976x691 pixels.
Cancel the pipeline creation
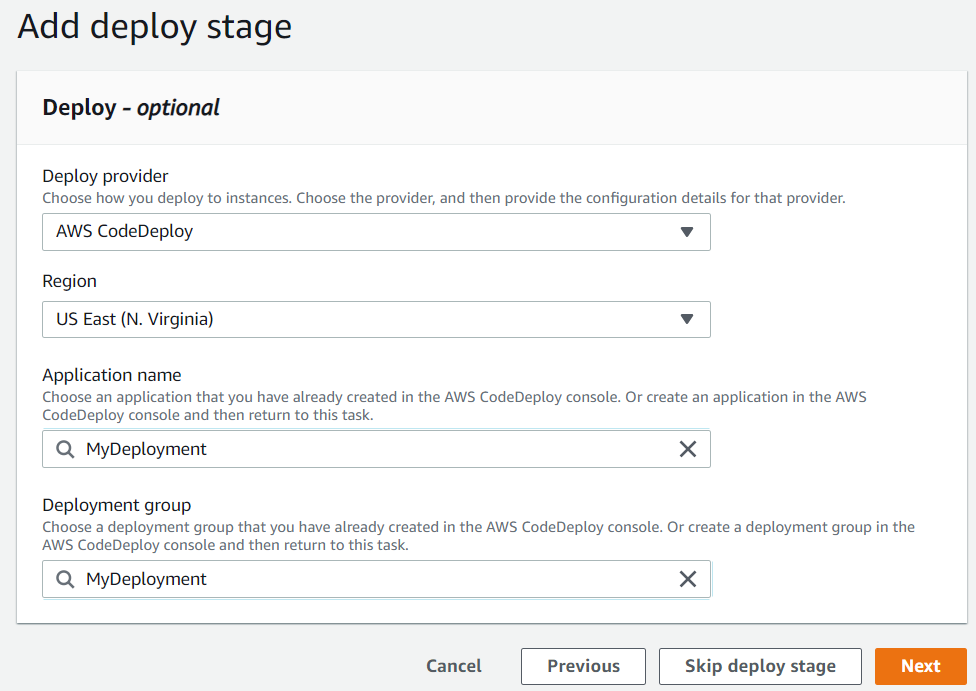[454, 666]
